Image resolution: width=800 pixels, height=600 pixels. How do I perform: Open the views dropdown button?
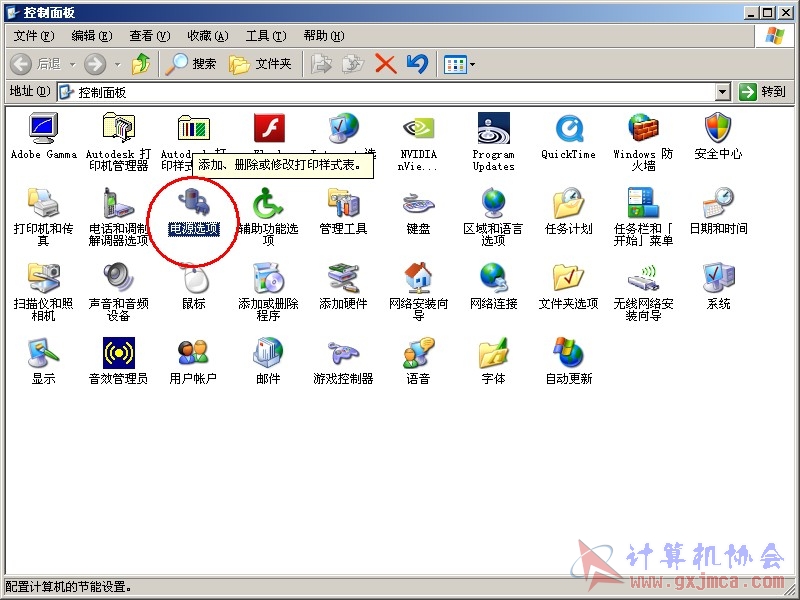point(459,64)
